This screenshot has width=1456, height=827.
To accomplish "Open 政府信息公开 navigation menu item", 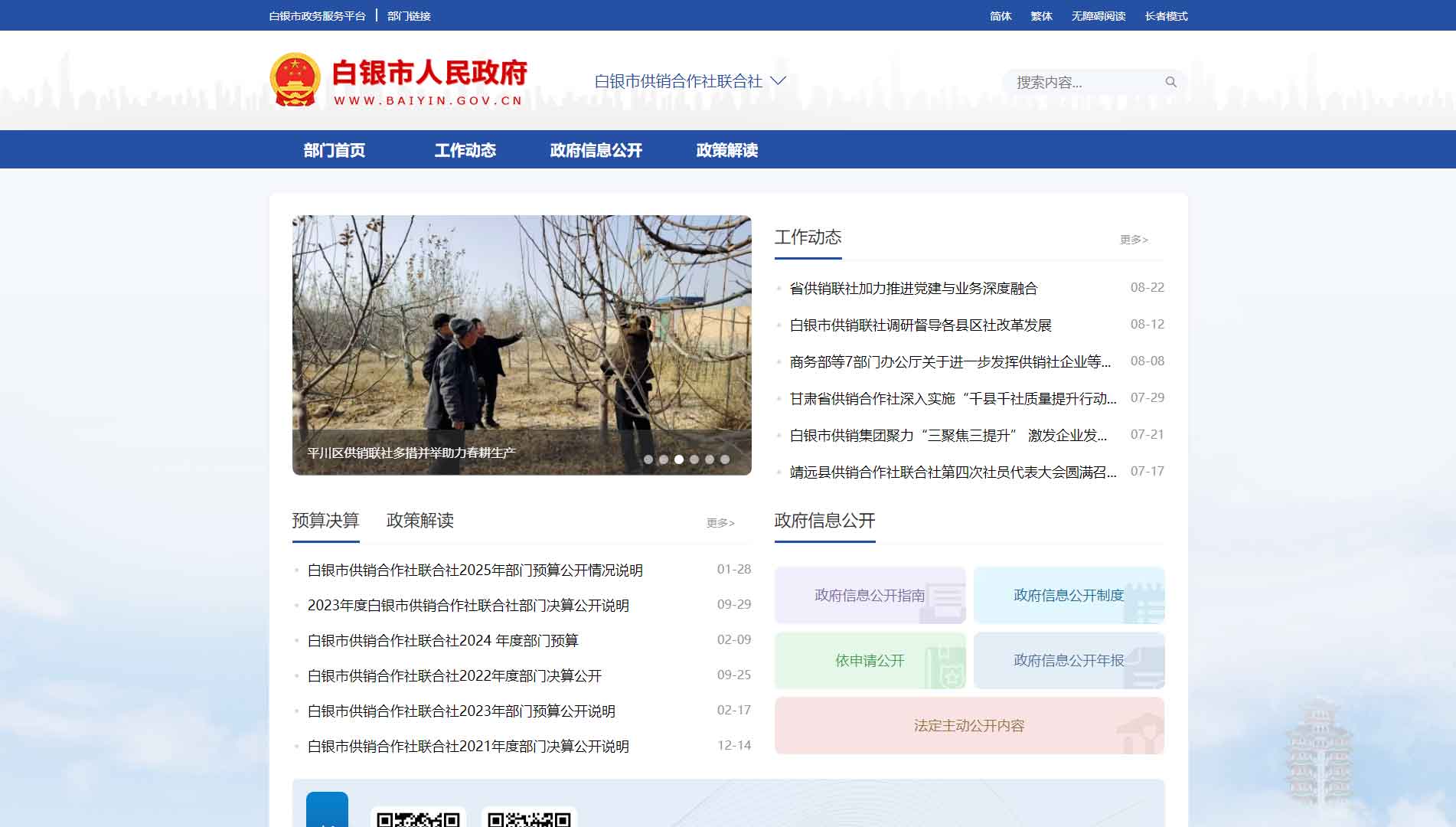I will [x=596, y=150].
